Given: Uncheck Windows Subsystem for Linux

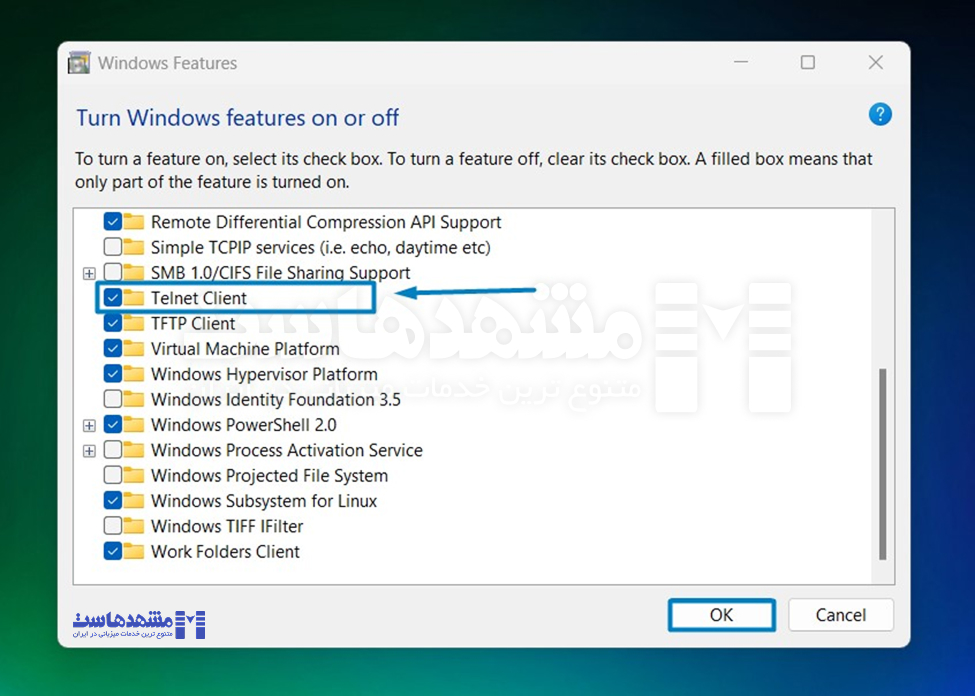Looking at the screenshot, I should (x=113, y=501).
